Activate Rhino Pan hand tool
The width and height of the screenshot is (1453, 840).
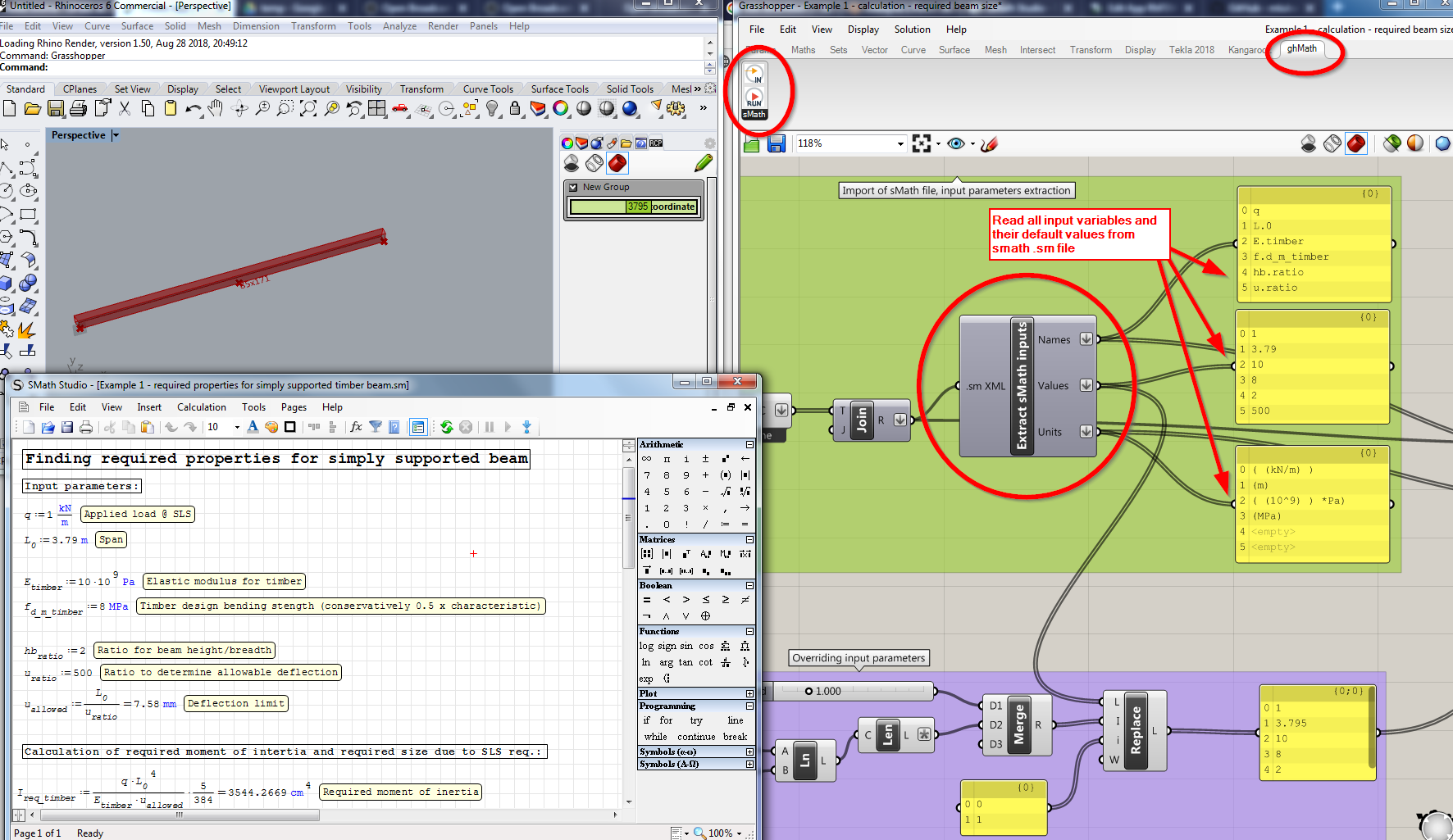point(216,108)
